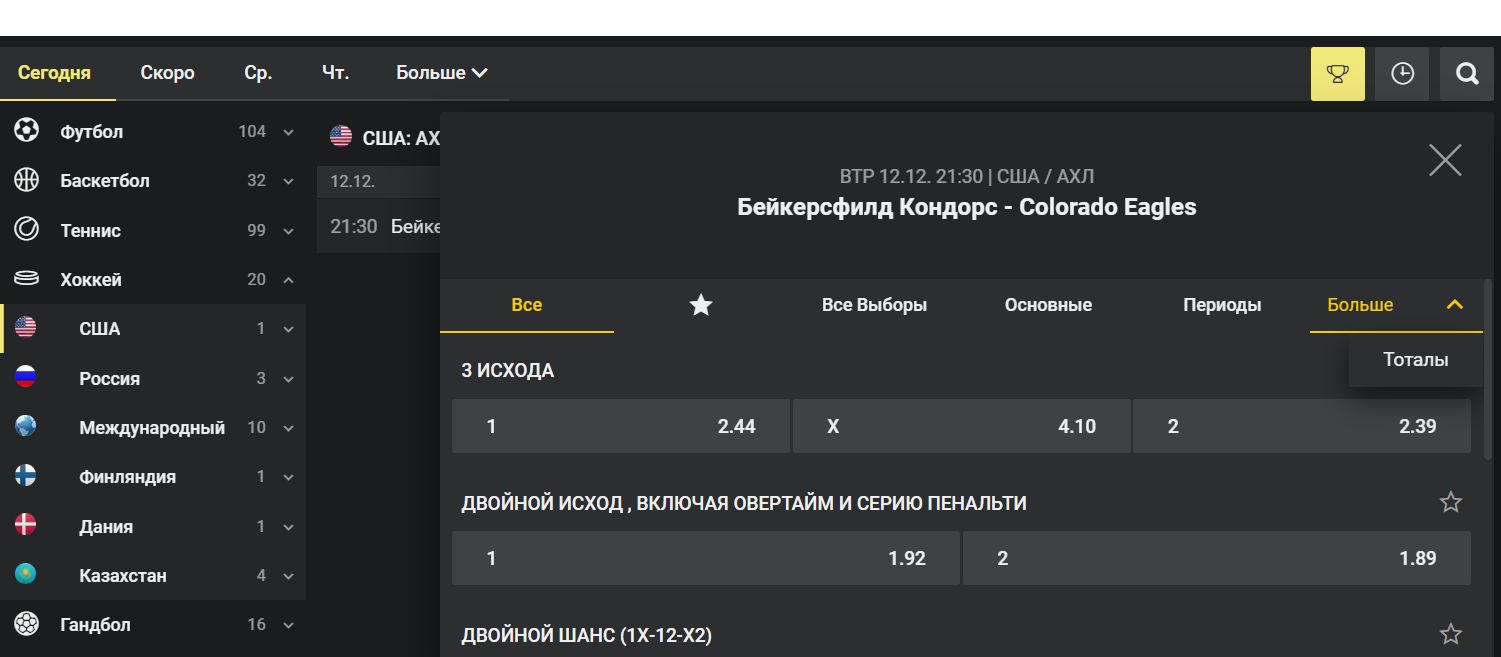Open the trophy competitions icon
The image size is (1501, 657).
[1337, 74]
